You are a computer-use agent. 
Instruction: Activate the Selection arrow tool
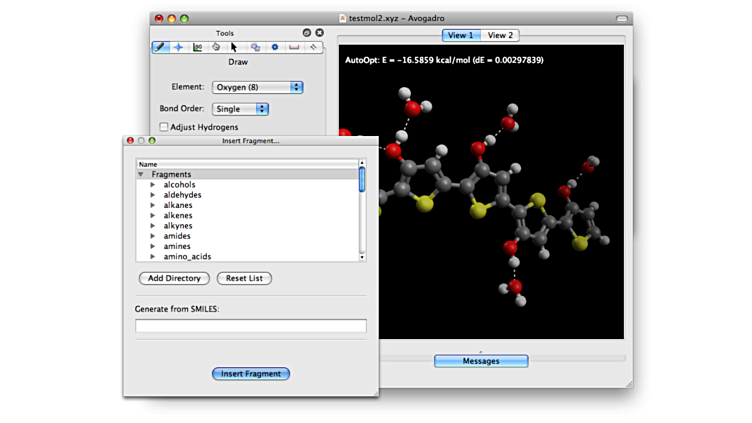click(x=234, y=47)
